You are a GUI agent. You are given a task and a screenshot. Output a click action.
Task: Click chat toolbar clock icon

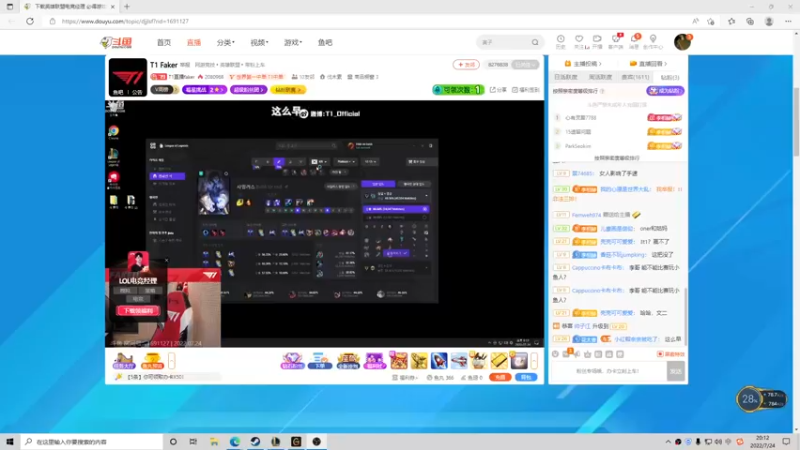(555, 354)
